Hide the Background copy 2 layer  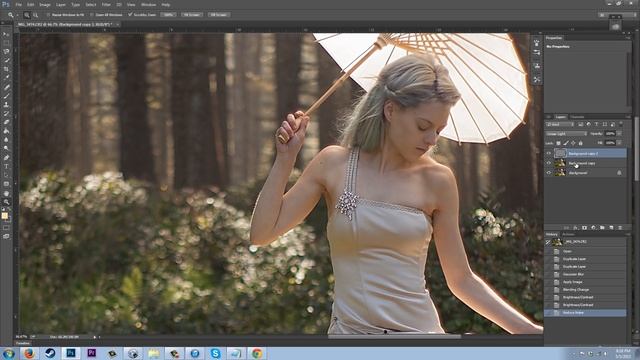[549, 153]
